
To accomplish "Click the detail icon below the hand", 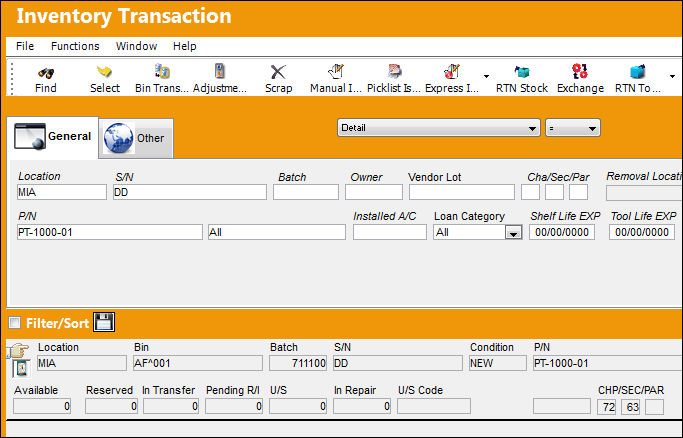I will pyautogui.click(x=21, y=368).
